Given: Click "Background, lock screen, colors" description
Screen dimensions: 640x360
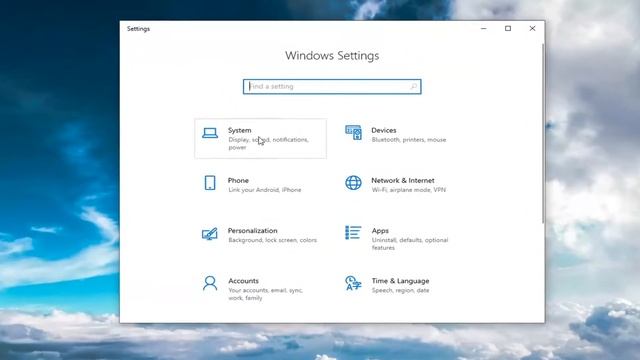Looking at the screenshot, I should [x=273, y=240].
